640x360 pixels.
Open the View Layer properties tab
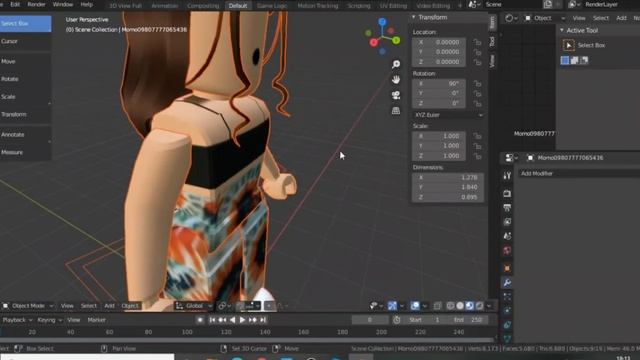click(507, 222)
